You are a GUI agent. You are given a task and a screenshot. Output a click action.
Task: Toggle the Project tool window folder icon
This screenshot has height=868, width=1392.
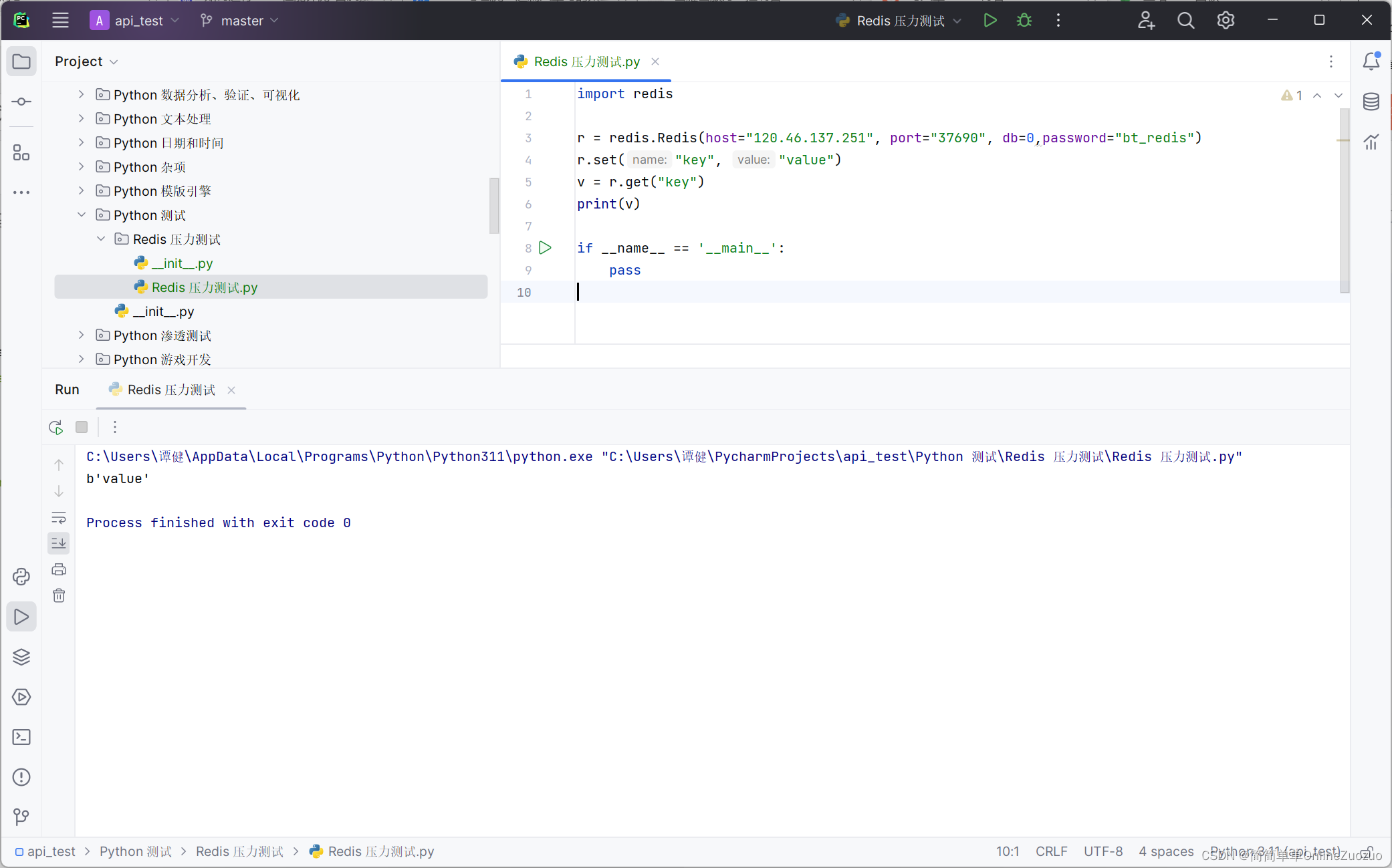(x=21, y=61)
